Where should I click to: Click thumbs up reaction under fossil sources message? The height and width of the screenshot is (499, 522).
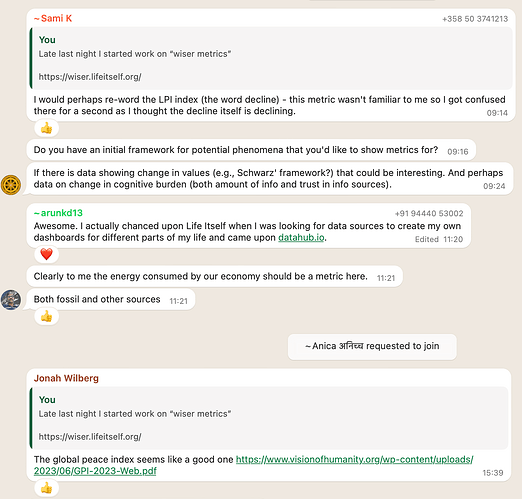pos(47,316)
